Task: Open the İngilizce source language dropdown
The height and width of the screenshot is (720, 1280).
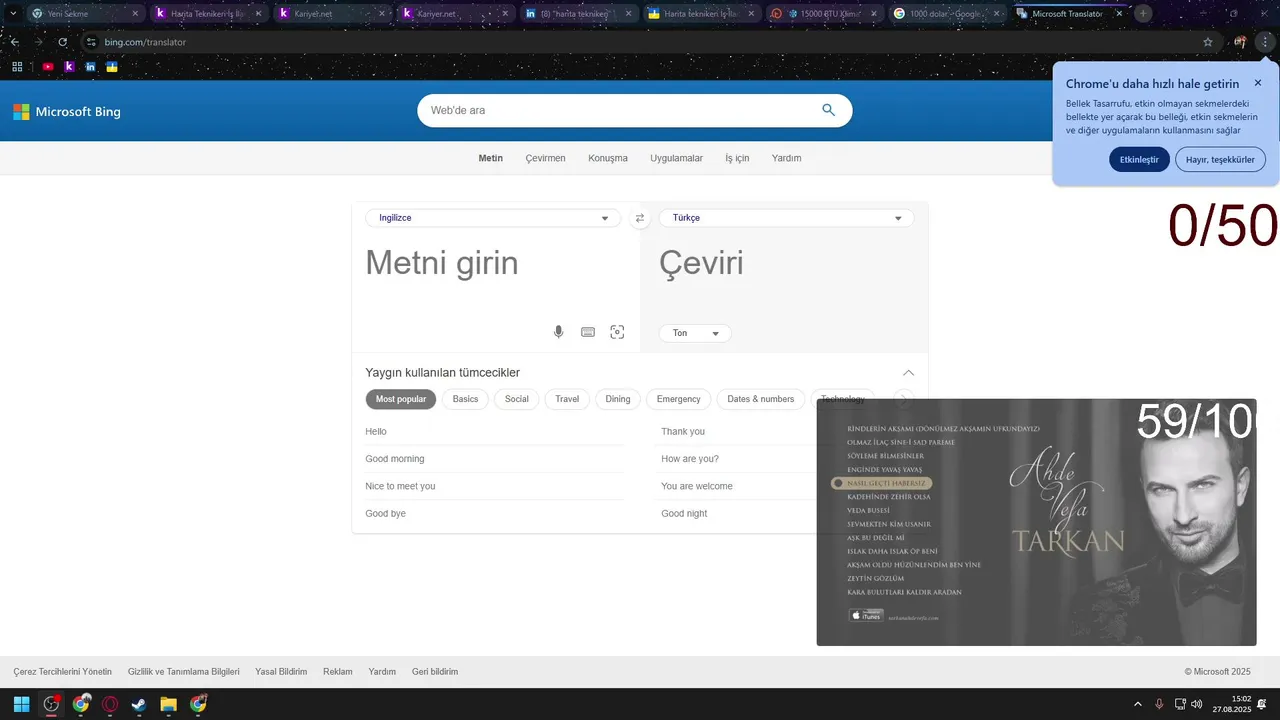Action: (x=493, y=218)
